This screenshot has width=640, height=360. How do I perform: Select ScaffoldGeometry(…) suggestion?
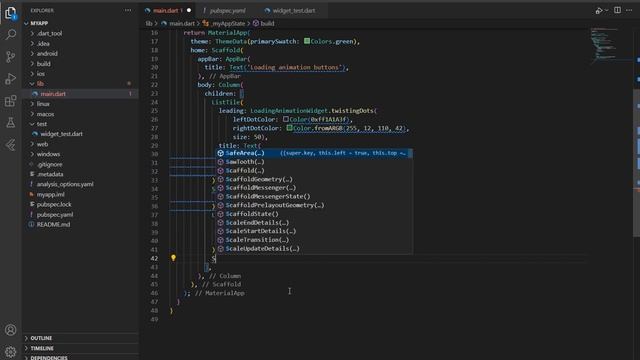pos(314,179)
